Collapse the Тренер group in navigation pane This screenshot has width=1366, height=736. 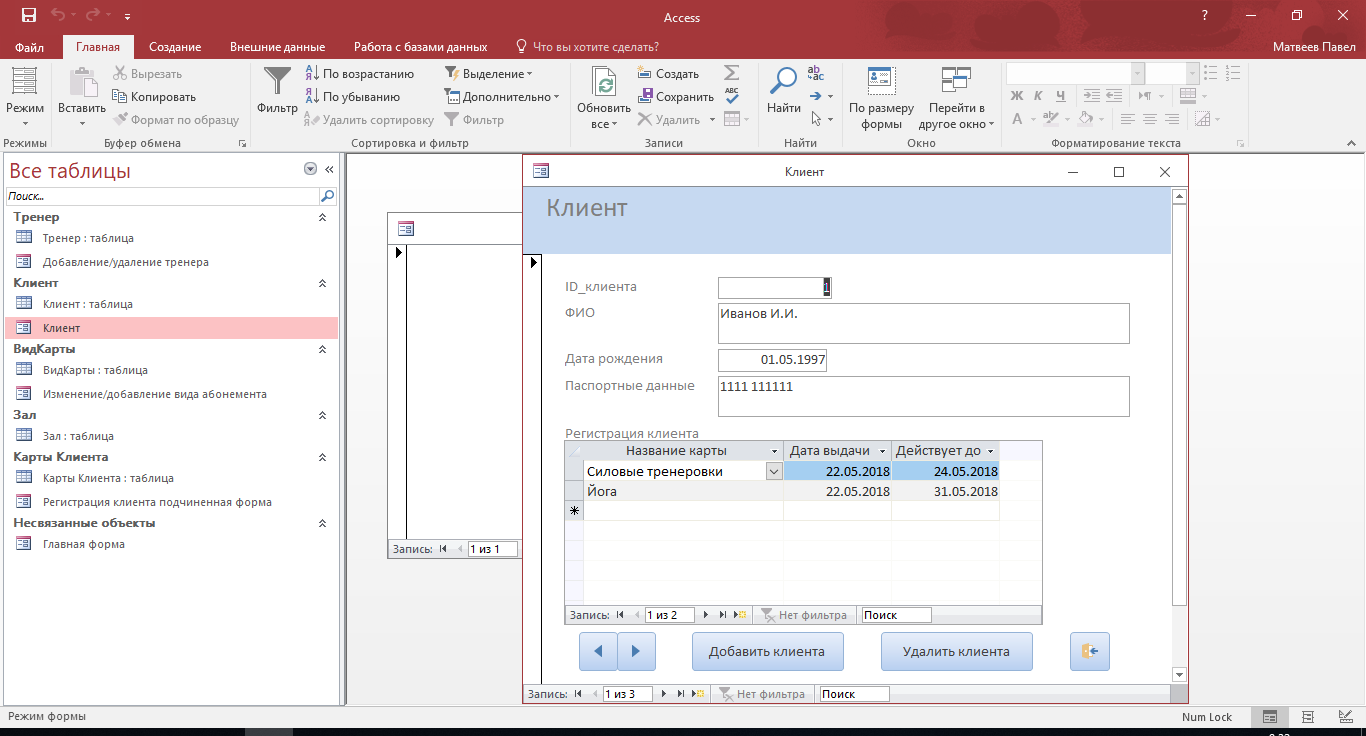tap(322, 217)
